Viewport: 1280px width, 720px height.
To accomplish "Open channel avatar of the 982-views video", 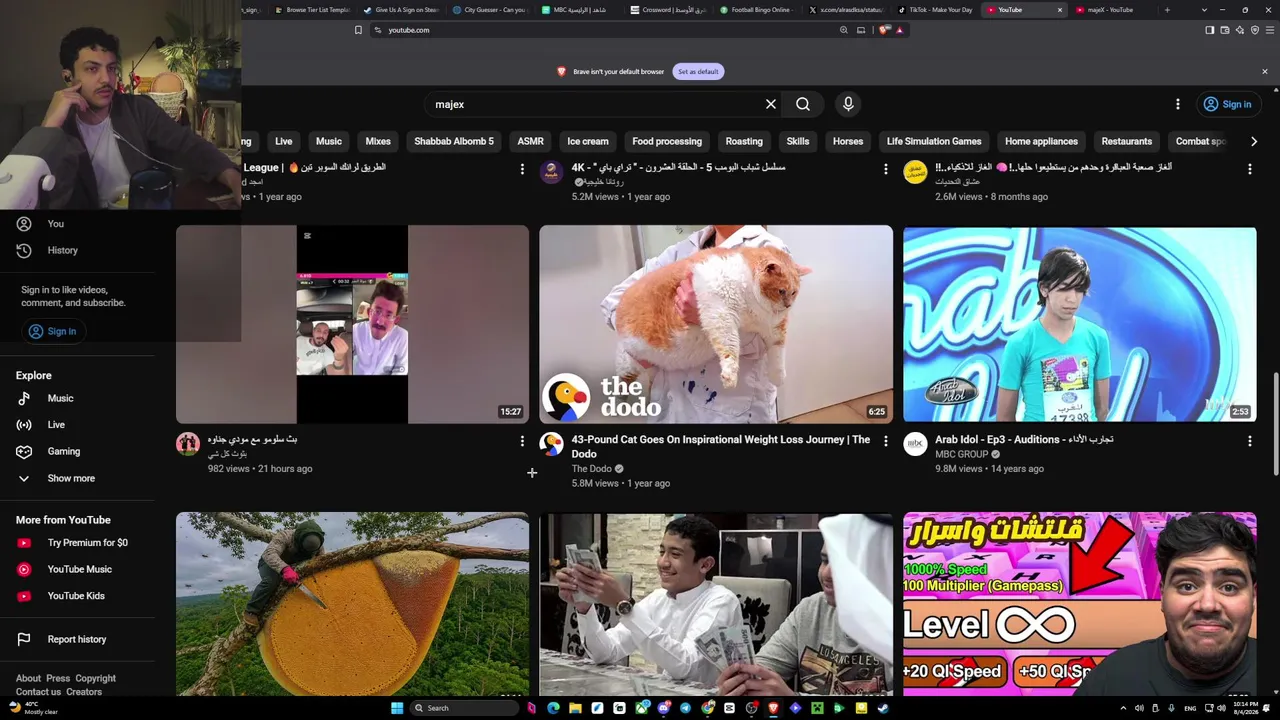I will [x=188, y=444].
